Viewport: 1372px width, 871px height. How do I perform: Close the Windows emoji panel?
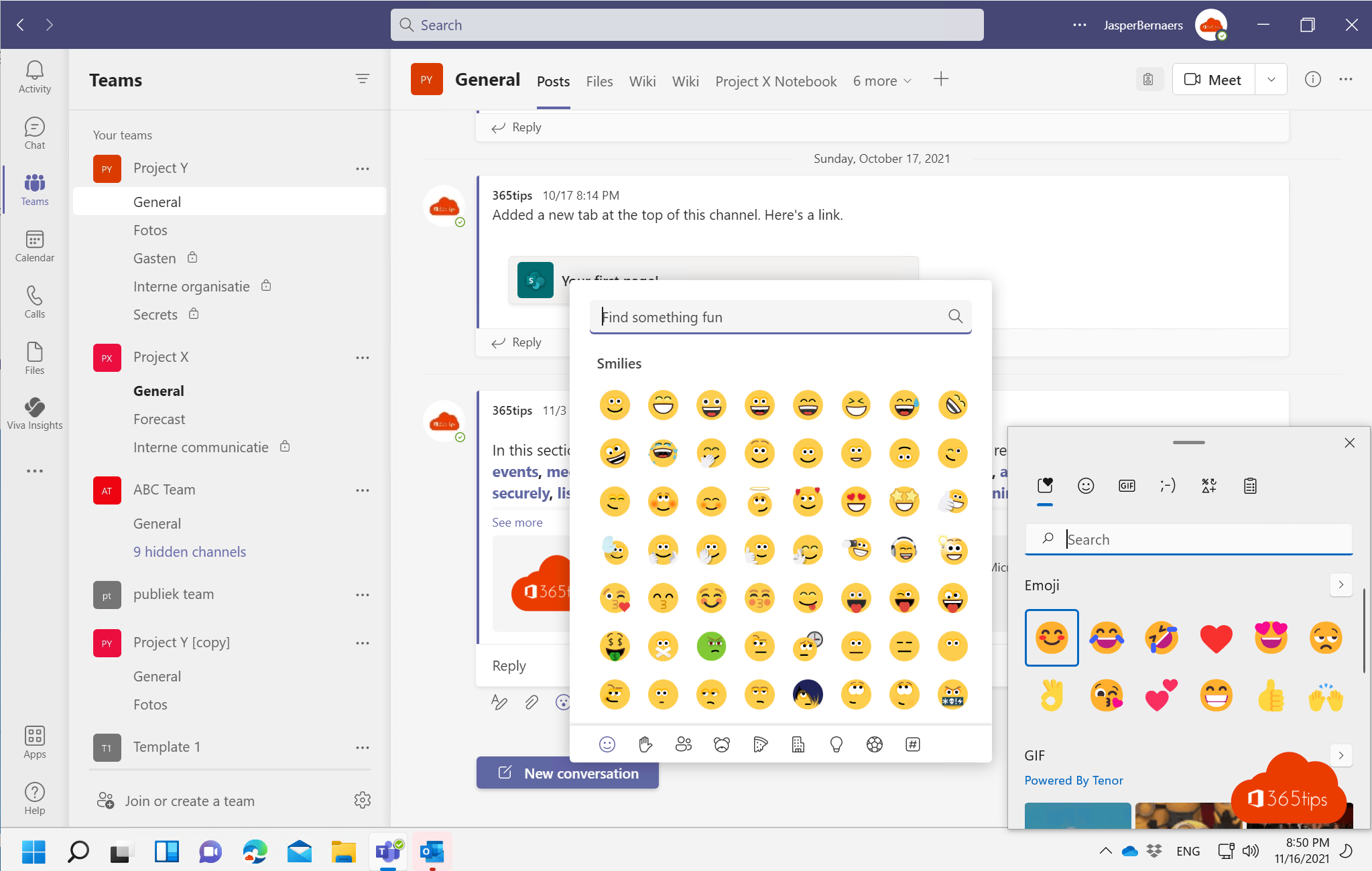pos(1349,443)
